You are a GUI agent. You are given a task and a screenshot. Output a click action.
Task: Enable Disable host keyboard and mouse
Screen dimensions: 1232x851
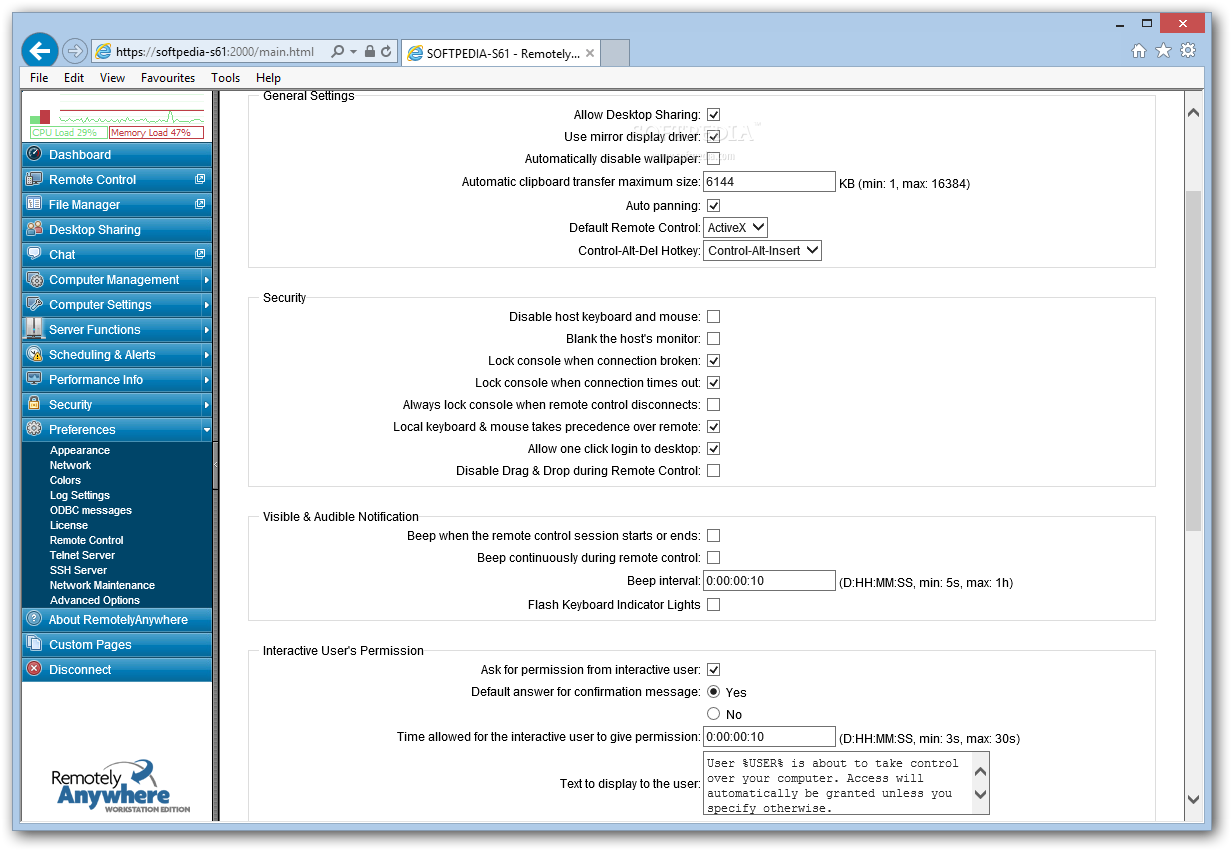[713, 317]
